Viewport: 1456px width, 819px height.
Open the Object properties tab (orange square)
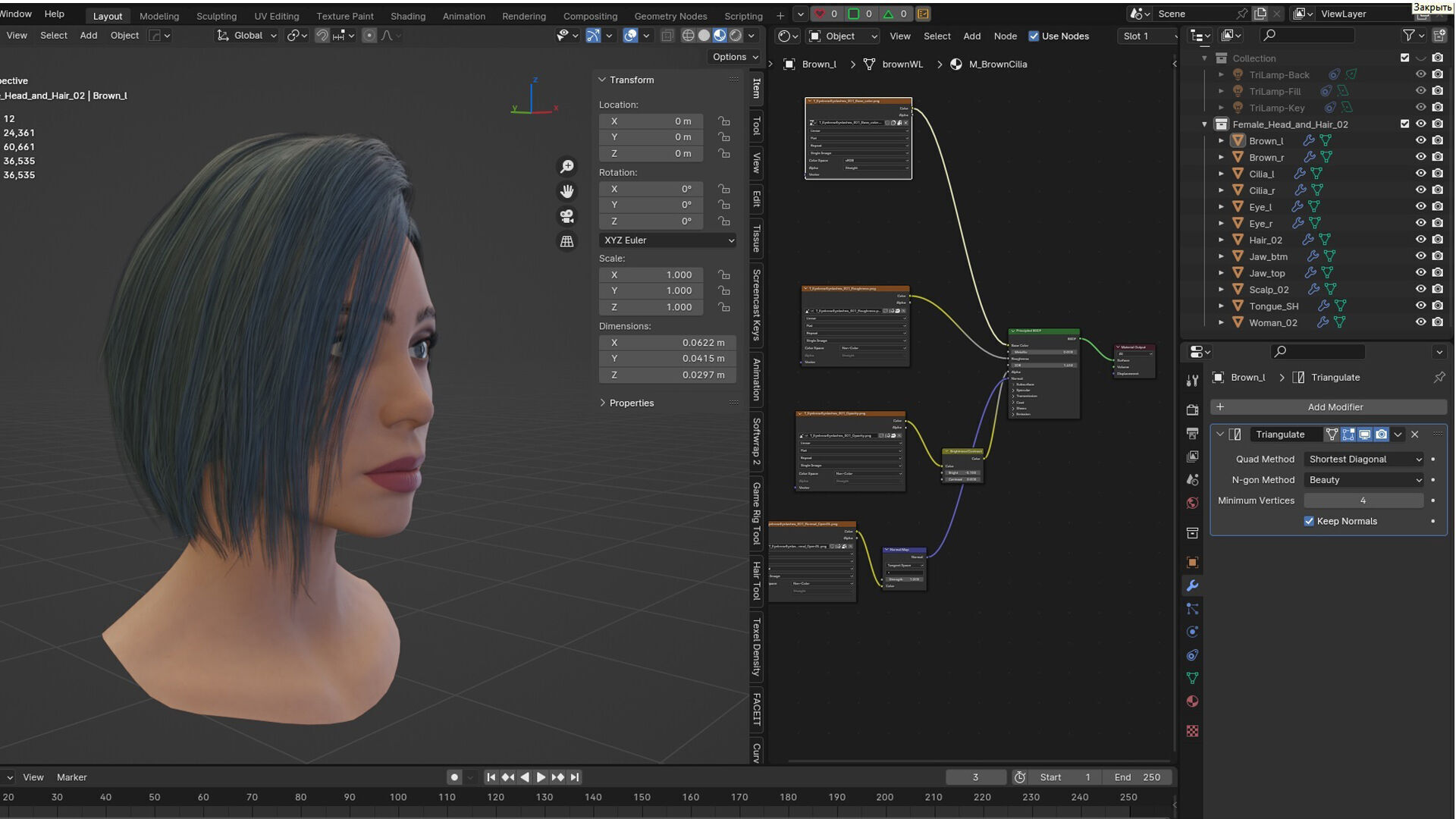tap(1192, 562)
